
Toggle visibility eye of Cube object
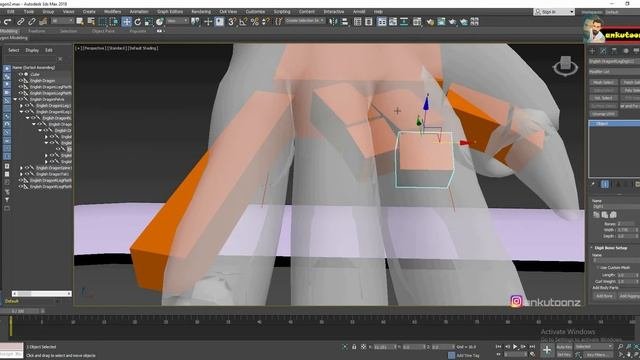click(21, 74)
